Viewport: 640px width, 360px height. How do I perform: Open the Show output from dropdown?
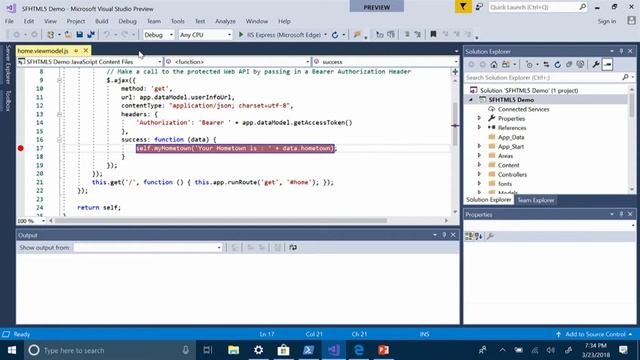coord(148,247)
